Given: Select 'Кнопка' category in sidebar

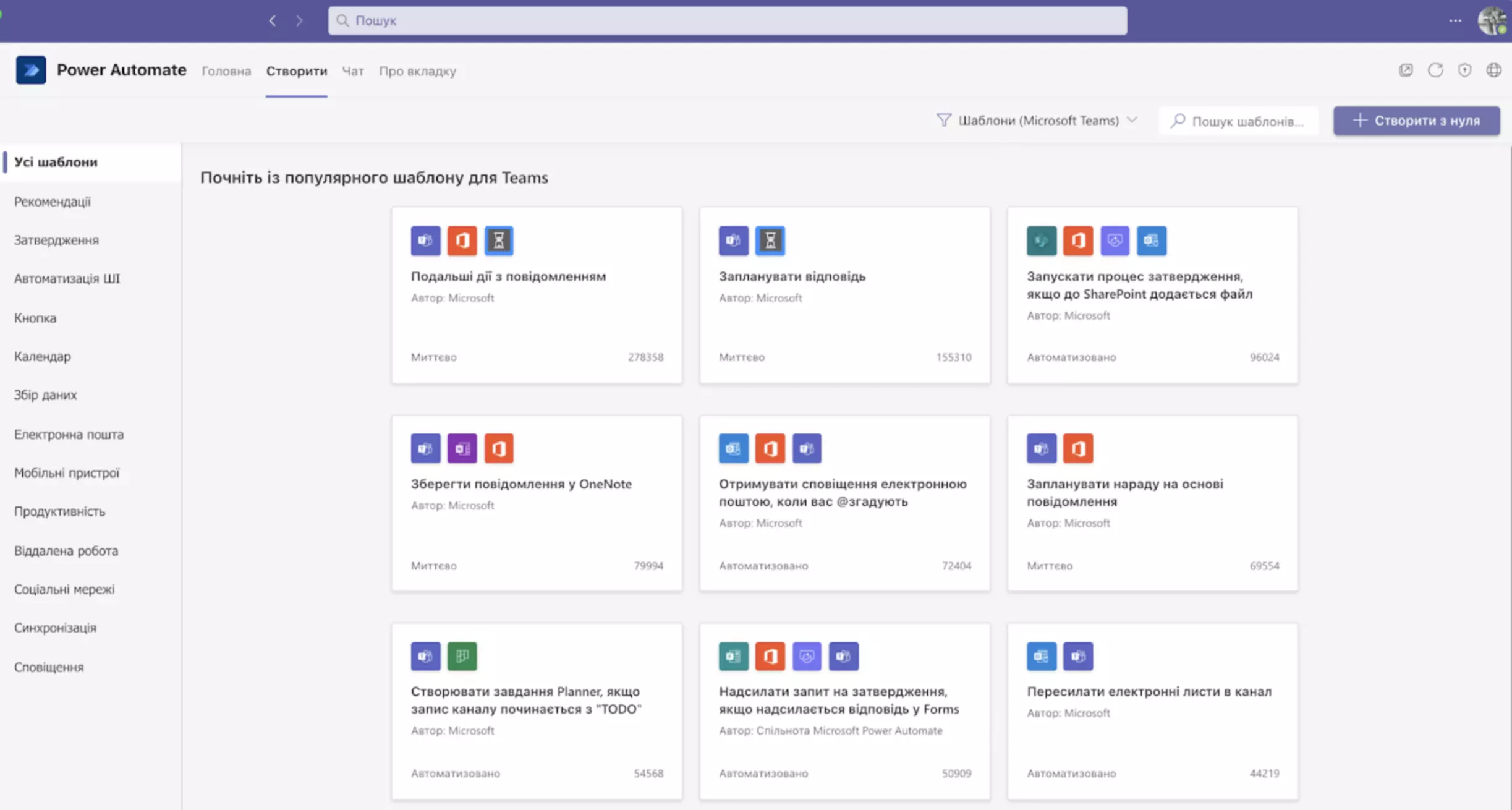Looking at the screenshot, I should [35, 318].
